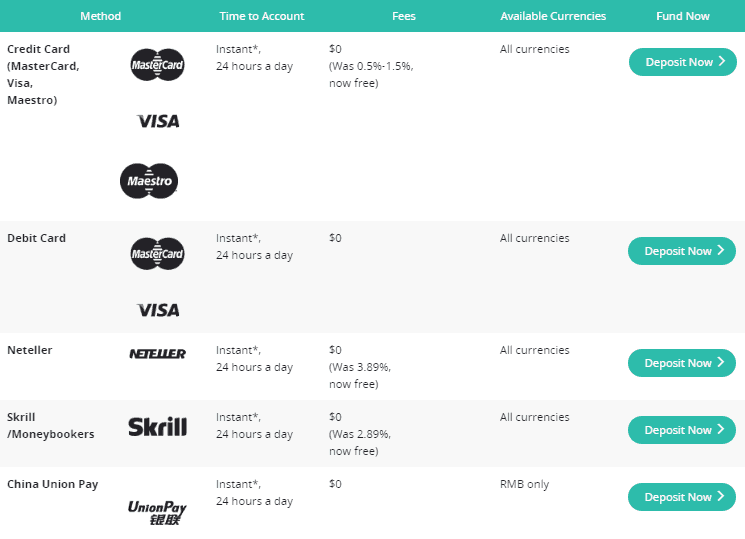Image resolution: width=745 pixels, height=539 pixels.
Task: Click the VISA logo under Credit Card
Action: pyautogui.click(x=158, y=121)
